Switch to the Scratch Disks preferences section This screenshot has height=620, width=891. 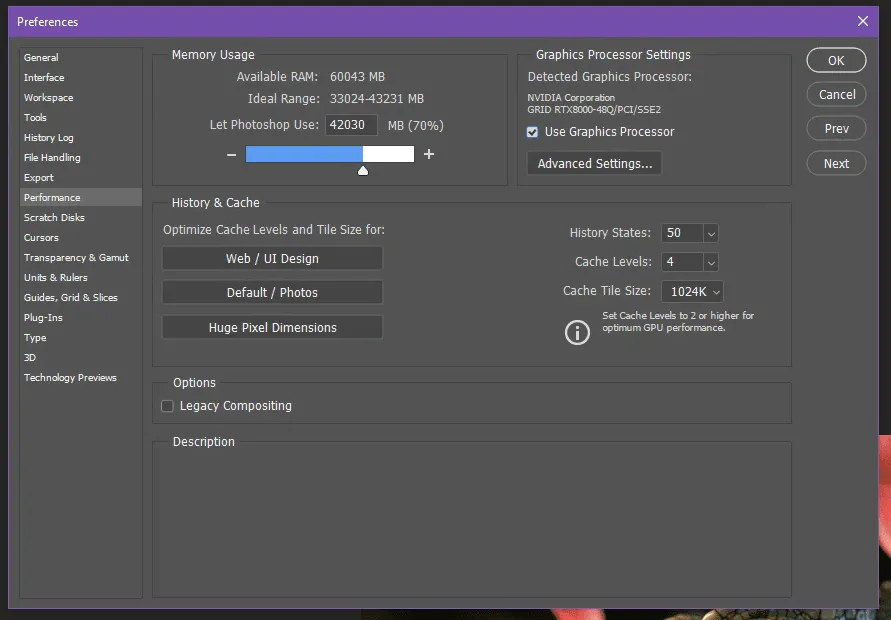(54, 217)
